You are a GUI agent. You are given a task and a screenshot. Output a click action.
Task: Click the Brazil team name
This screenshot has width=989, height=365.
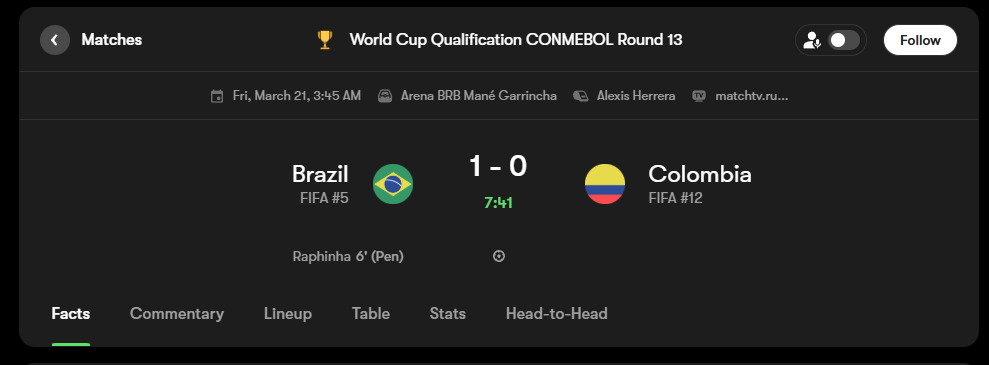click(320, 174)
